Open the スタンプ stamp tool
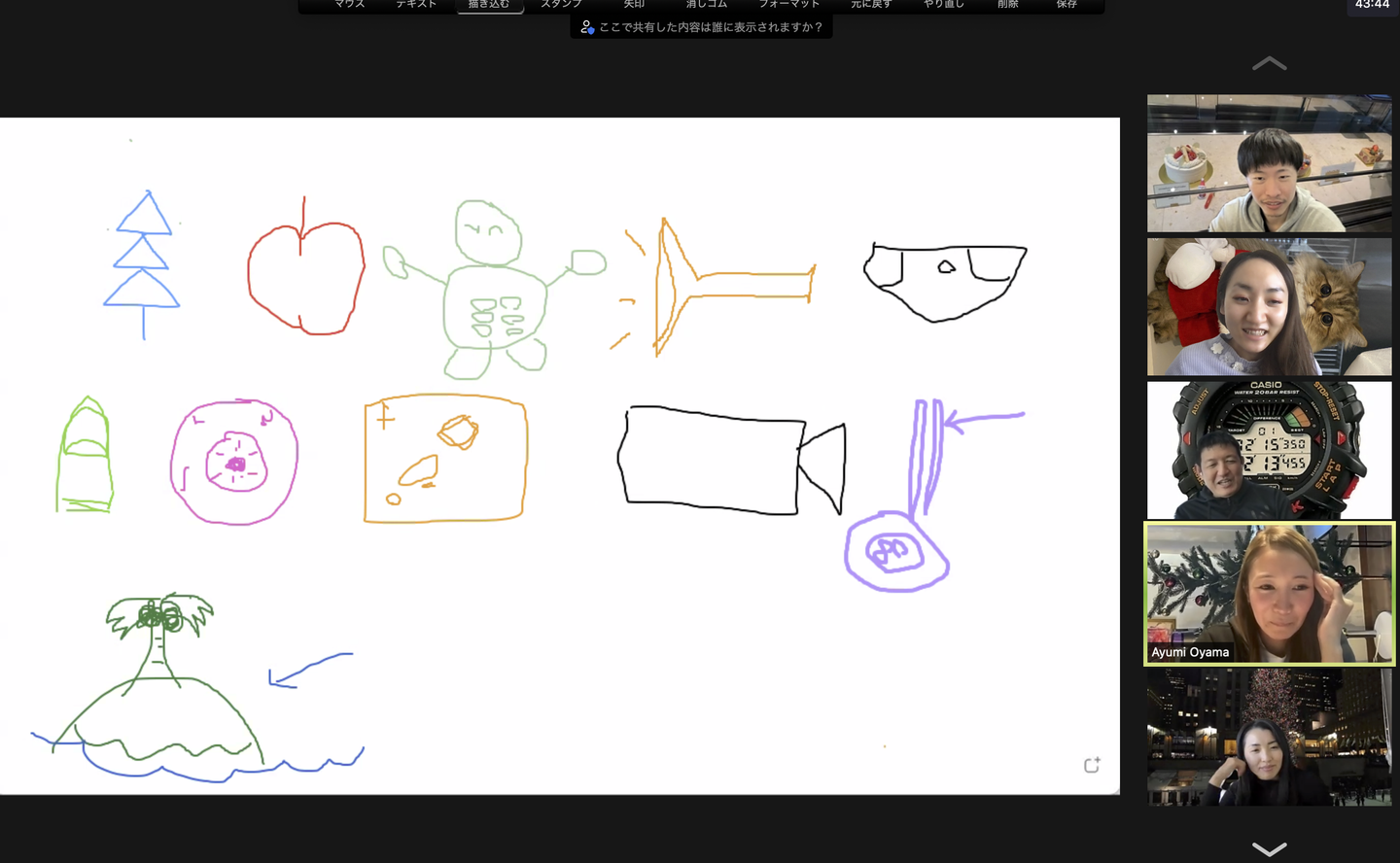Screen dimensions: 1400x863 pos(561,5)
